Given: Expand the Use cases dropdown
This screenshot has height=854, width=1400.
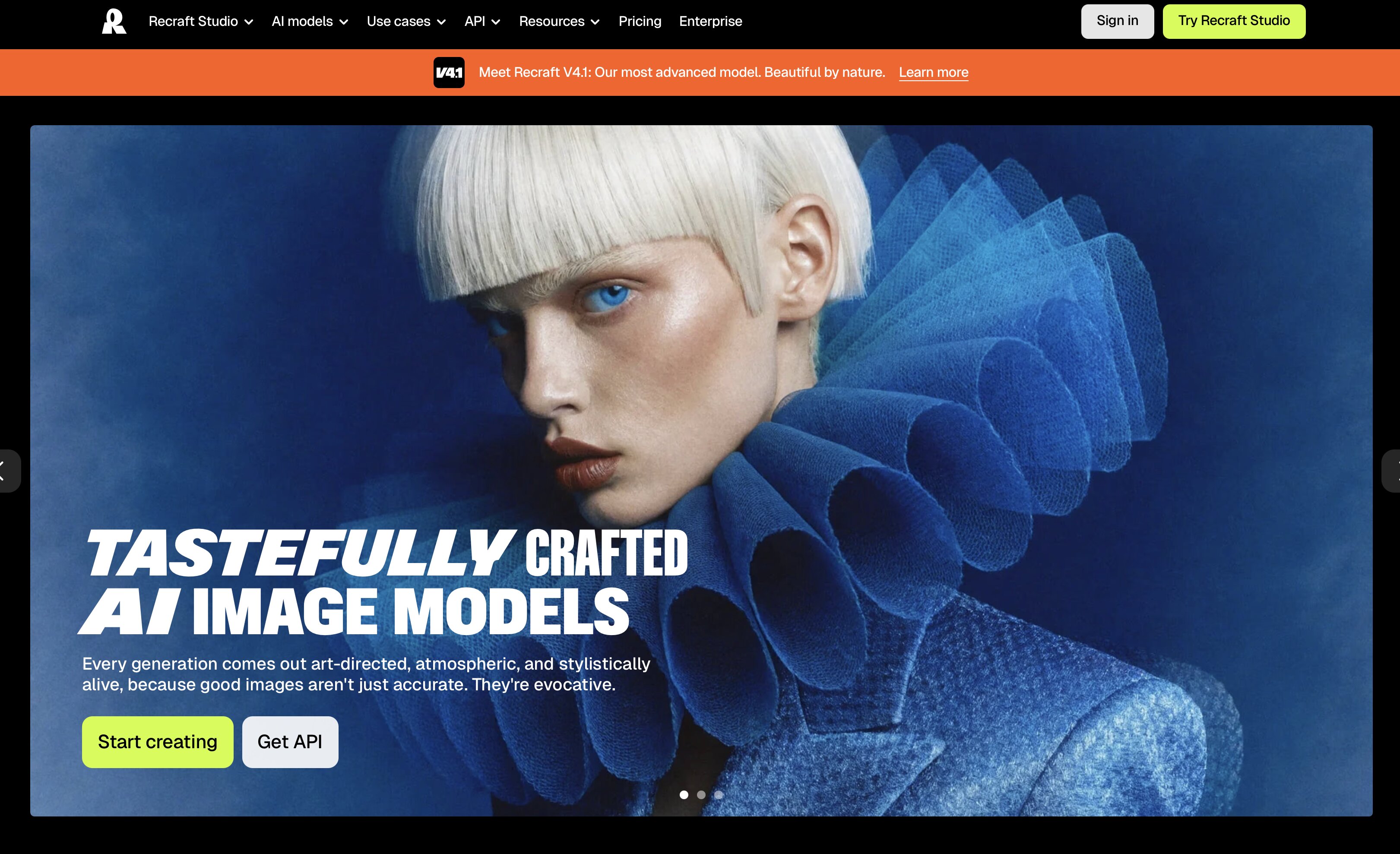Looking at the screenshot, I should tap(406, 22).
